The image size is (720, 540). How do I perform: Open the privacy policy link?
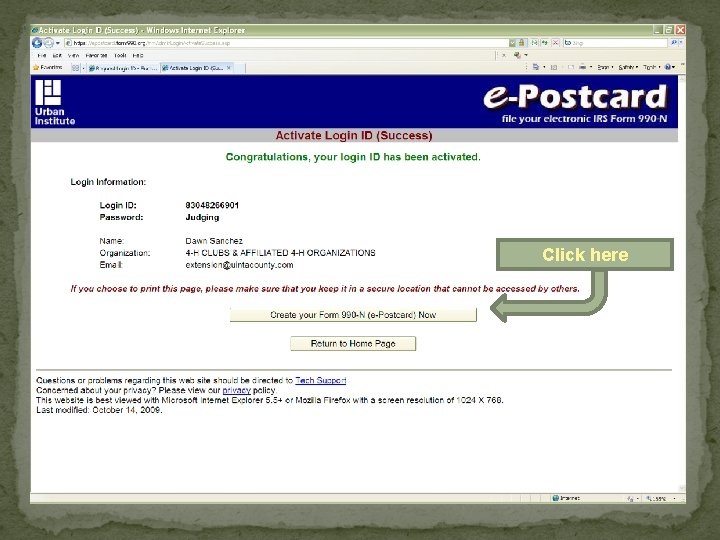236,390
